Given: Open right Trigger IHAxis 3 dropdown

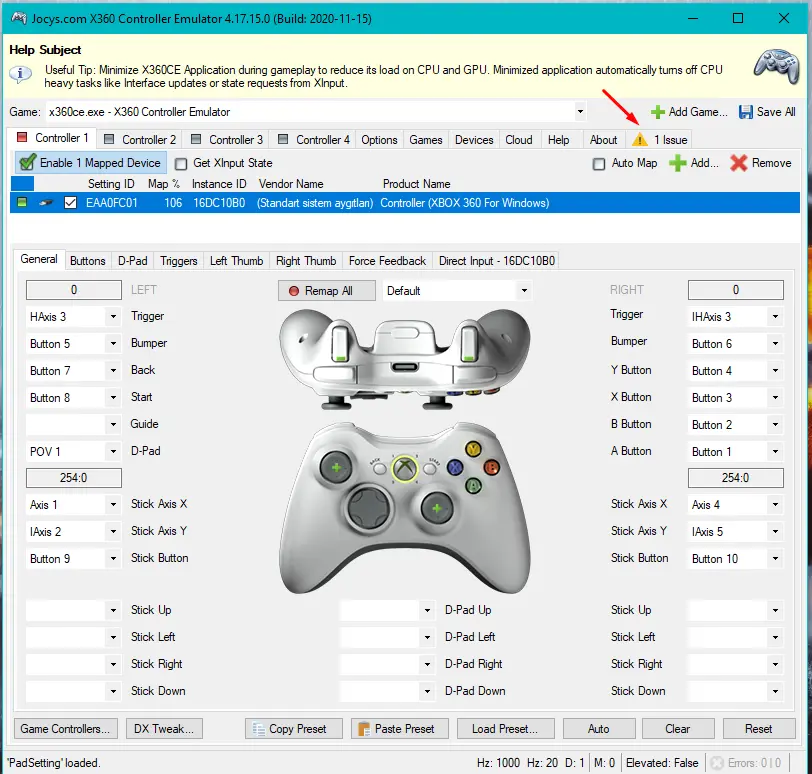Looking at the screenshot, I should (775, 316).
